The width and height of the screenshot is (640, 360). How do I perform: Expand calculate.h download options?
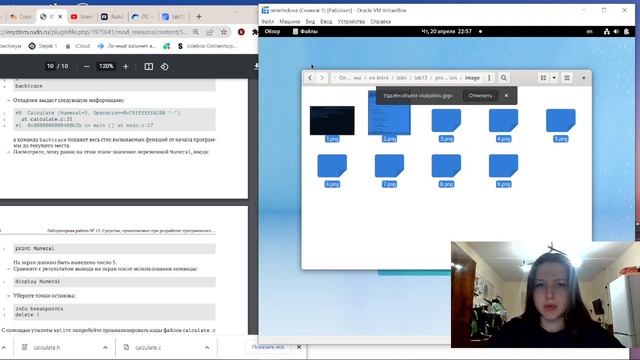(105, 347)
